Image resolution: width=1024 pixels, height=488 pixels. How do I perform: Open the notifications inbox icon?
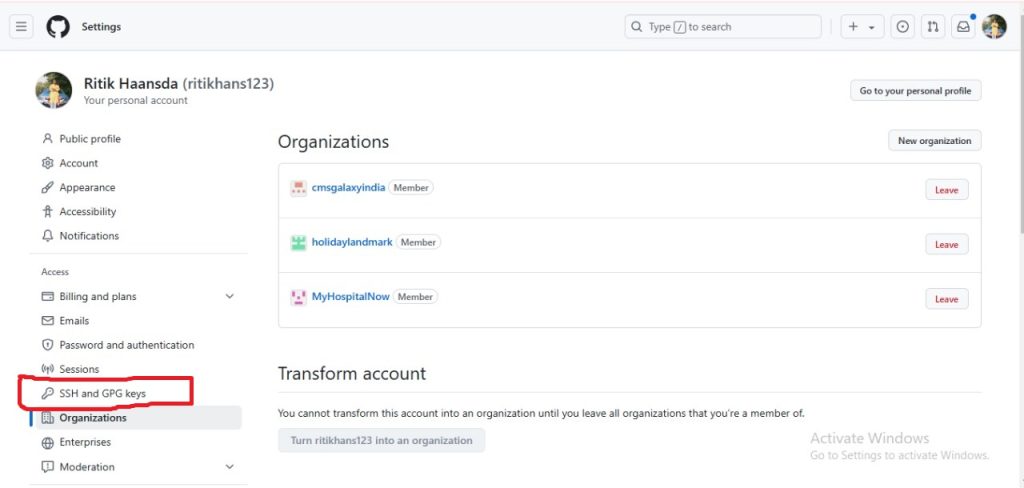click(963, 27)
